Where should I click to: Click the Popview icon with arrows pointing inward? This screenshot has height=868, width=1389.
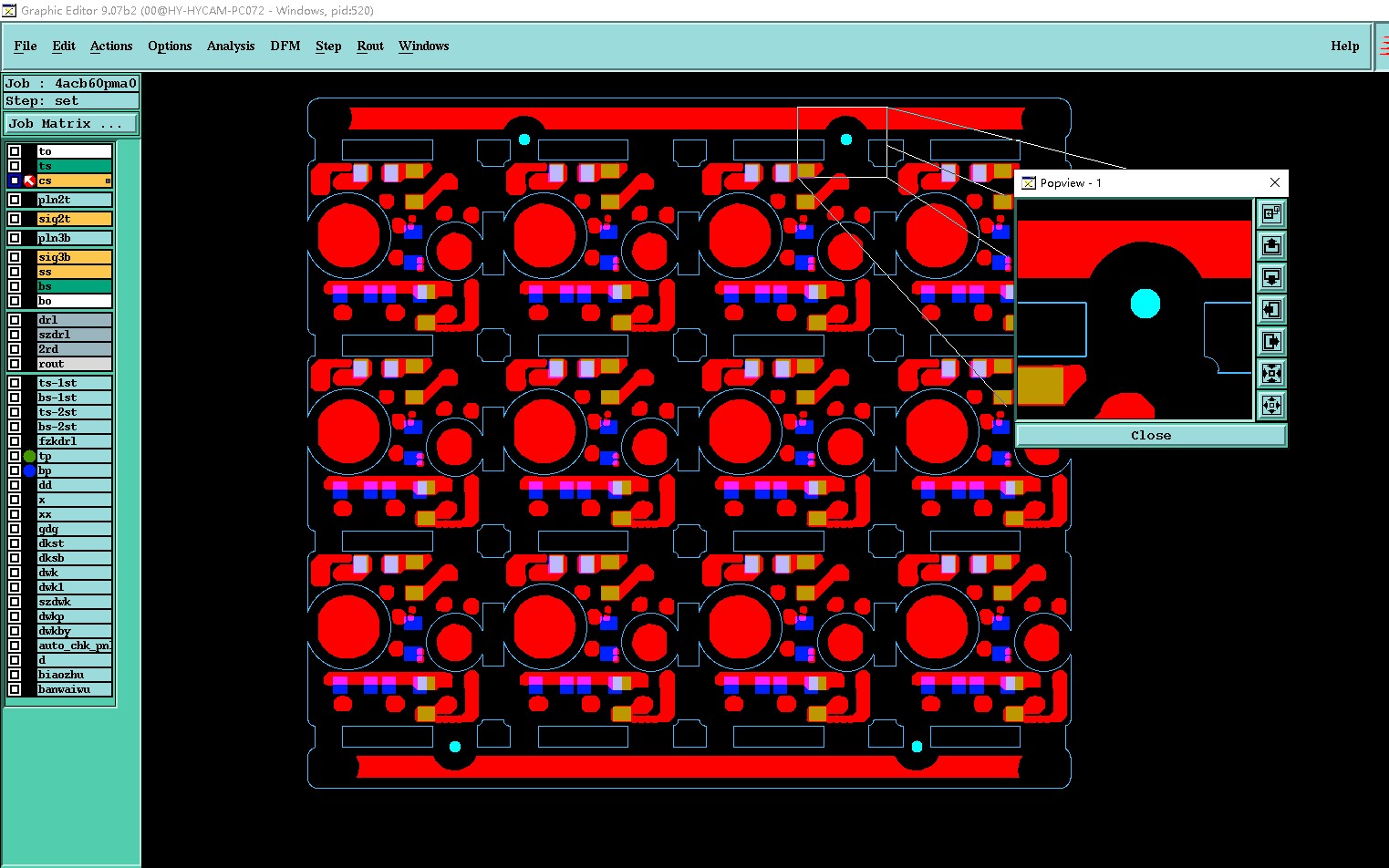1271,374
